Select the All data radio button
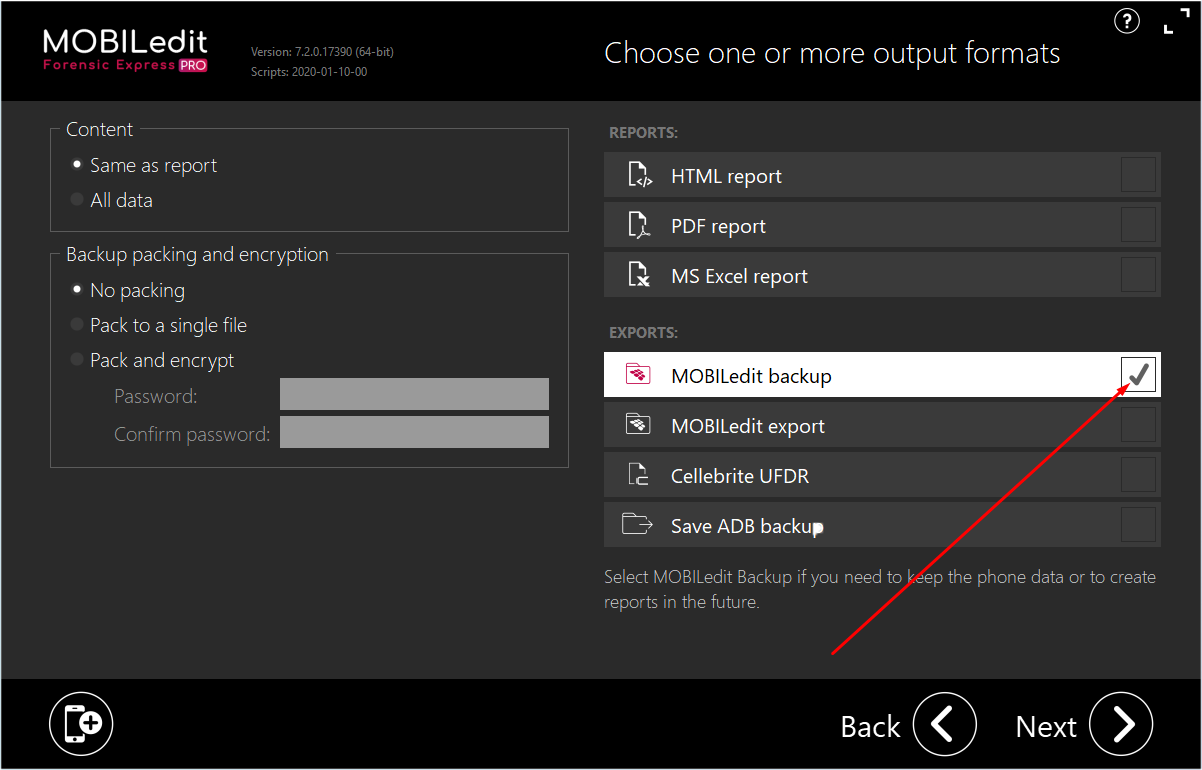This screenshot has height=770, width=1202. [x=77, y=200]
